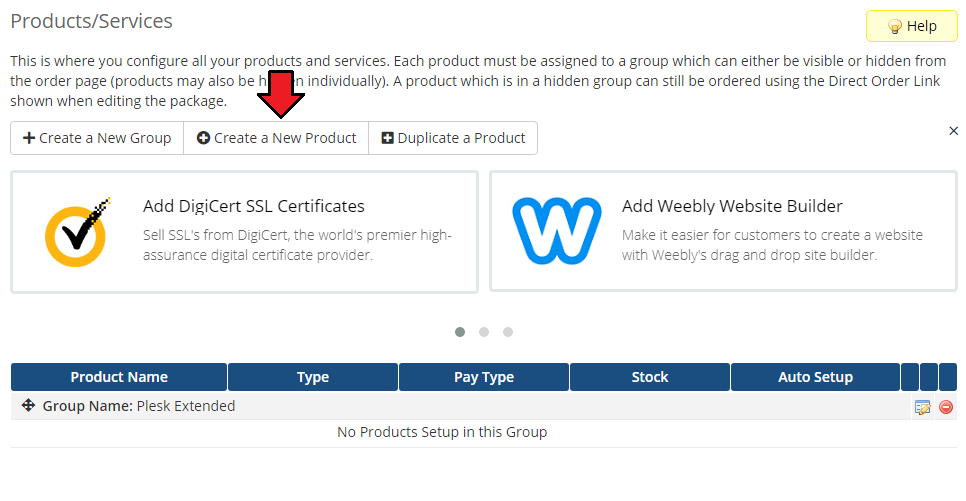
Task: Edit the Plesk Extended group
Action: [x=922, y=407]
